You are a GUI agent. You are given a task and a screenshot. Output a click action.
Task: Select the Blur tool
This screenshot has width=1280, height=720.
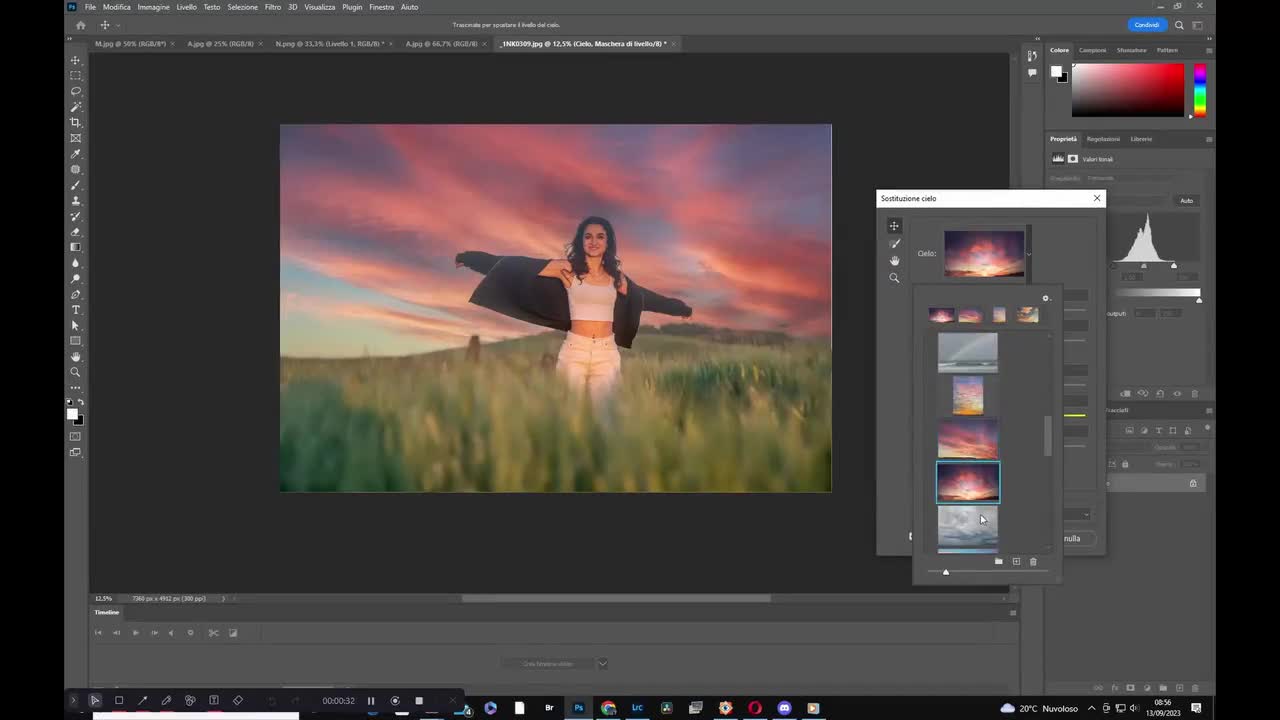pos(75,263)
